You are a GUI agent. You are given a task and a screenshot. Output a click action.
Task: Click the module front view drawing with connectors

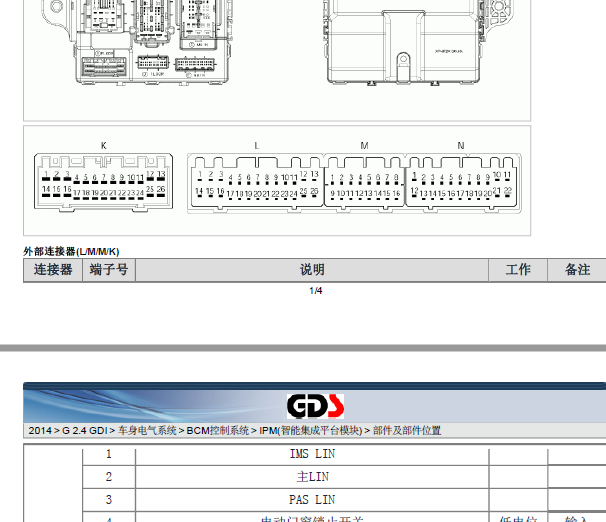(x=137, y=42)
